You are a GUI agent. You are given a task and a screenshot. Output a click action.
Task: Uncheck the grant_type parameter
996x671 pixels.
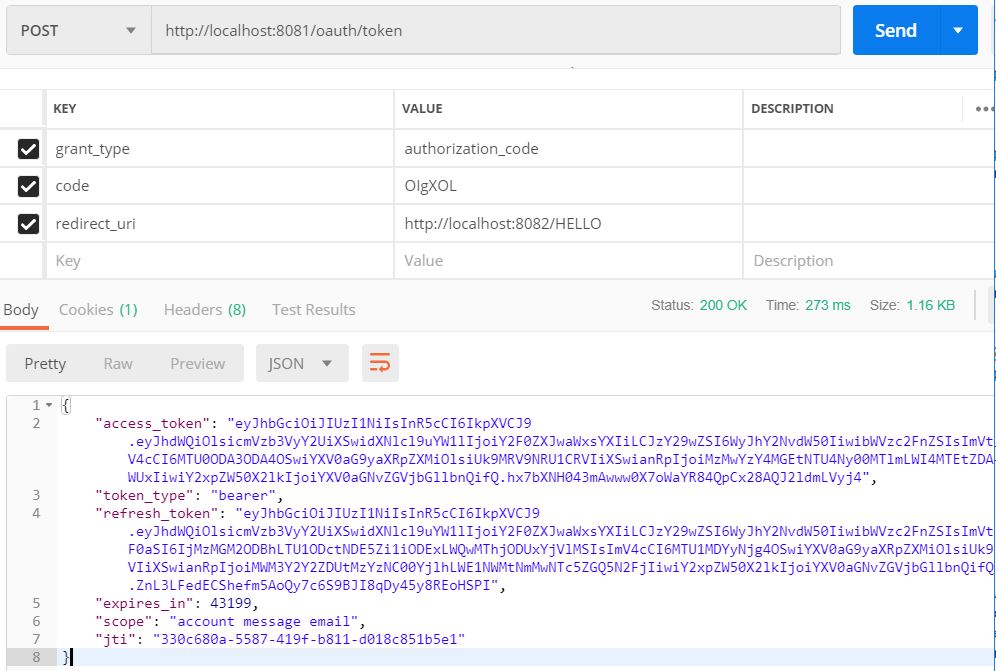click(27, 148)
